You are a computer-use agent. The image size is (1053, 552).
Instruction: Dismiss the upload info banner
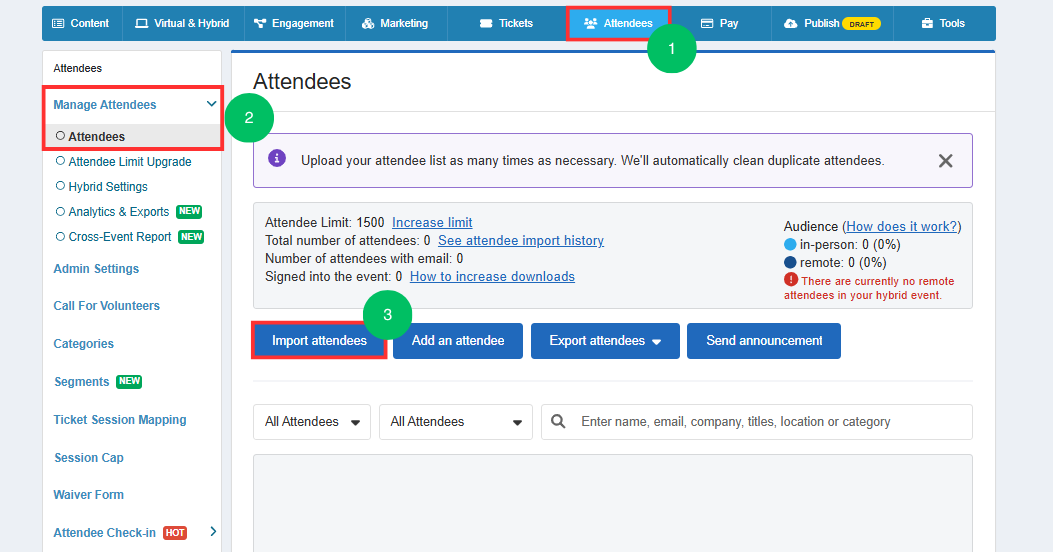946,161
